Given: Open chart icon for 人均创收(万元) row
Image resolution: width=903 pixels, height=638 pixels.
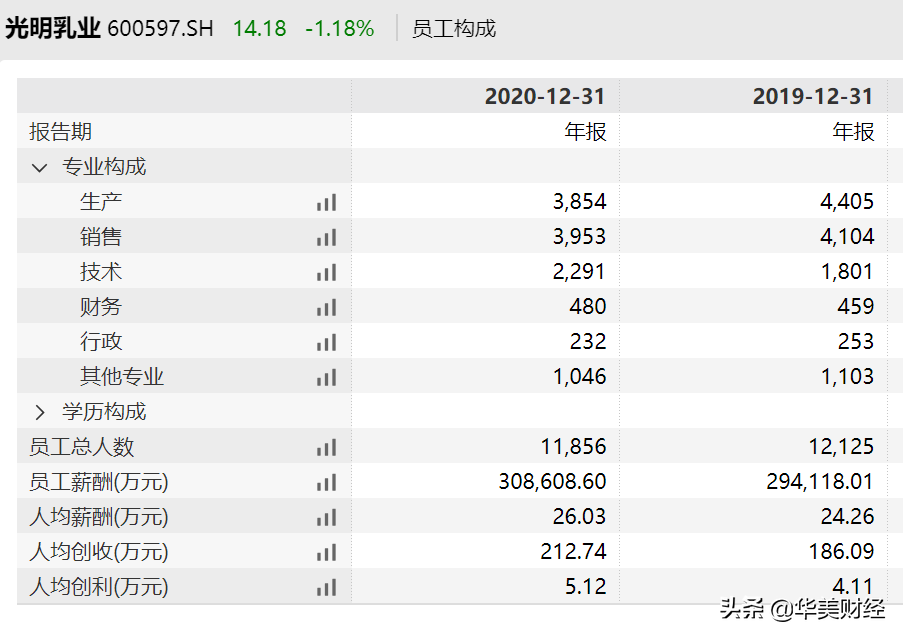Looking at the screenshot, I should [327, 553].
